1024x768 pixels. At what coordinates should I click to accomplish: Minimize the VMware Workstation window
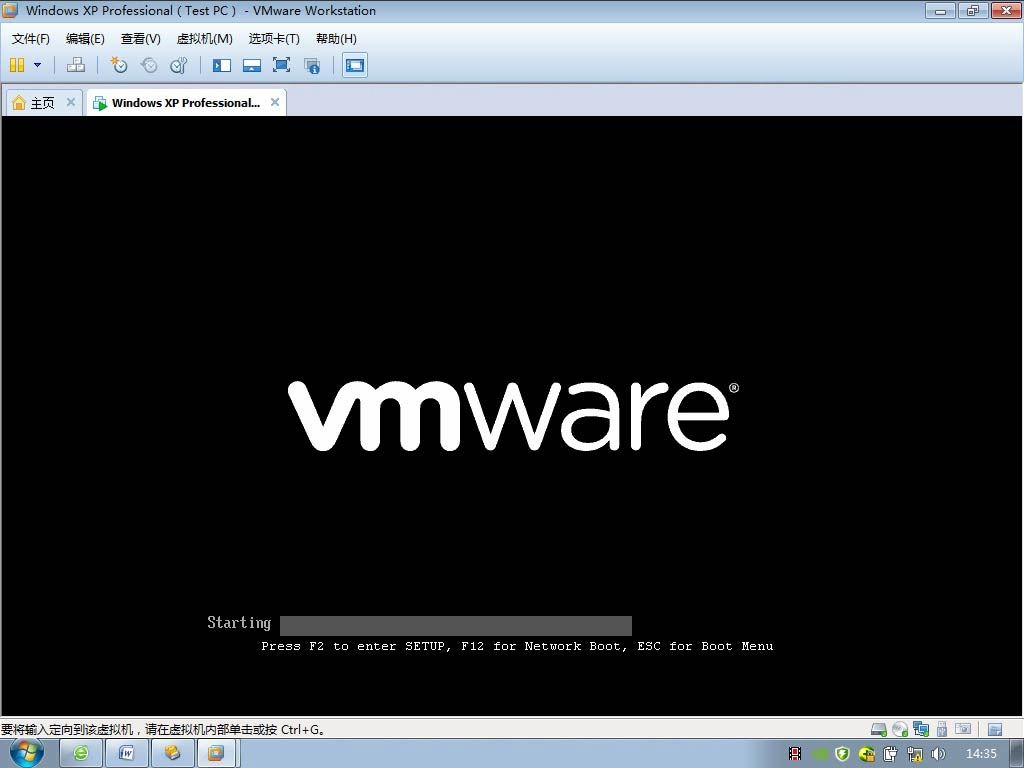pos(940,10)
